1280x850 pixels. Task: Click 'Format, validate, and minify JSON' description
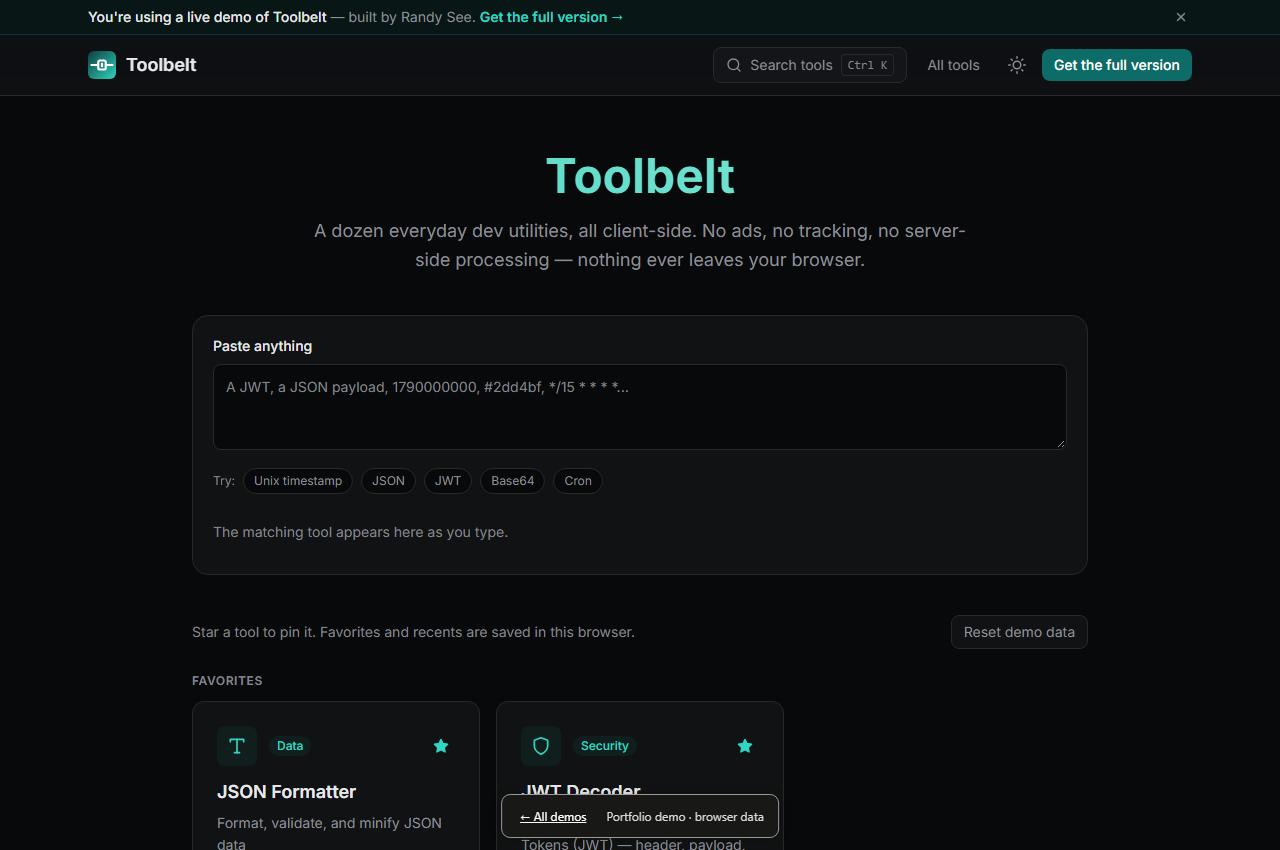329,833
